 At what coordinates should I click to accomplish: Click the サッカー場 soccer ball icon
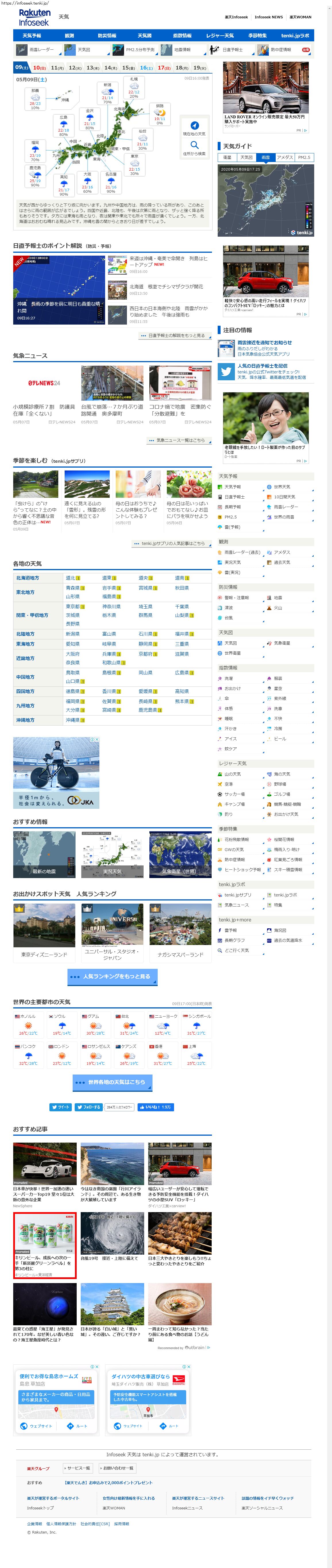click(x=220, y=794)
